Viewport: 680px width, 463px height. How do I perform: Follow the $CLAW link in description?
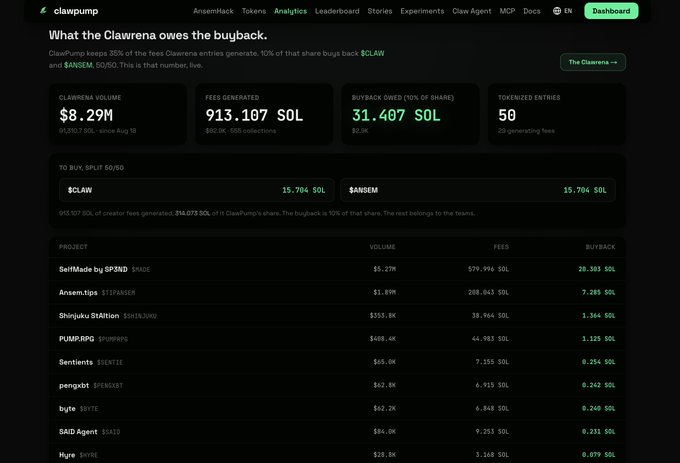372,53
